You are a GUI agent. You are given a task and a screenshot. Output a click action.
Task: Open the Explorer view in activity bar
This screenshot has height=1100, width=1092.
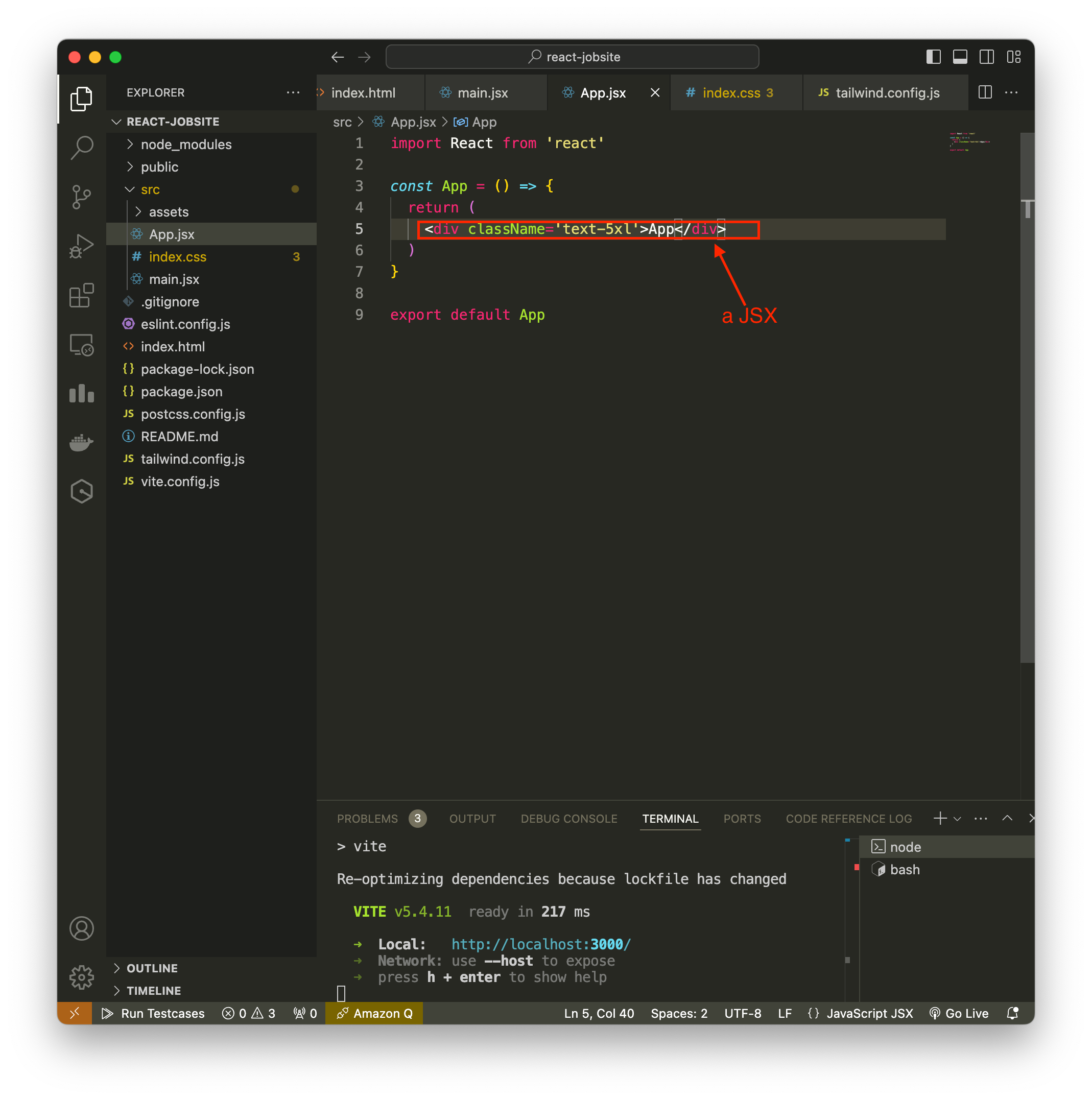coord(81,99)
